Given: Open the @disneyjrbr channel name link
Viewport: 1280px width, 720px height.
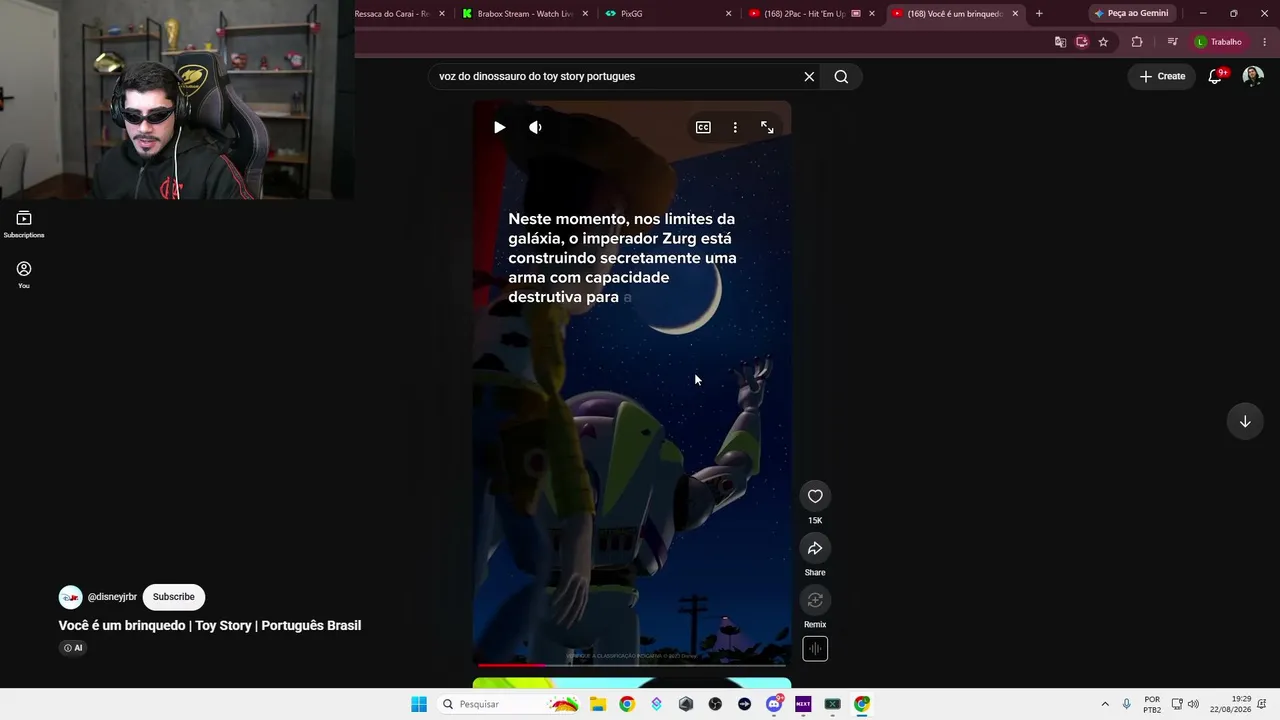Looking at the screenshot, I should [112, 597].
